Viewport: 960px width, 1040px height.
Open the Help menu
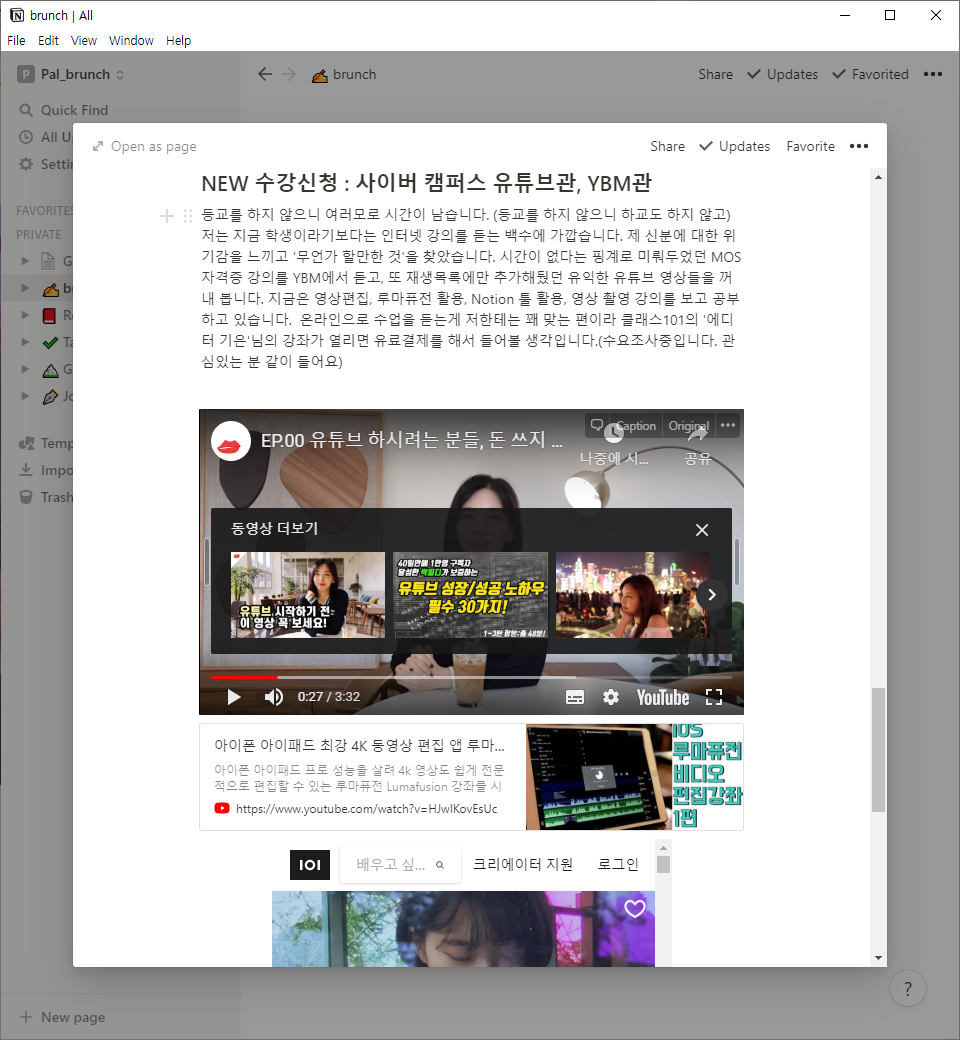178,40
